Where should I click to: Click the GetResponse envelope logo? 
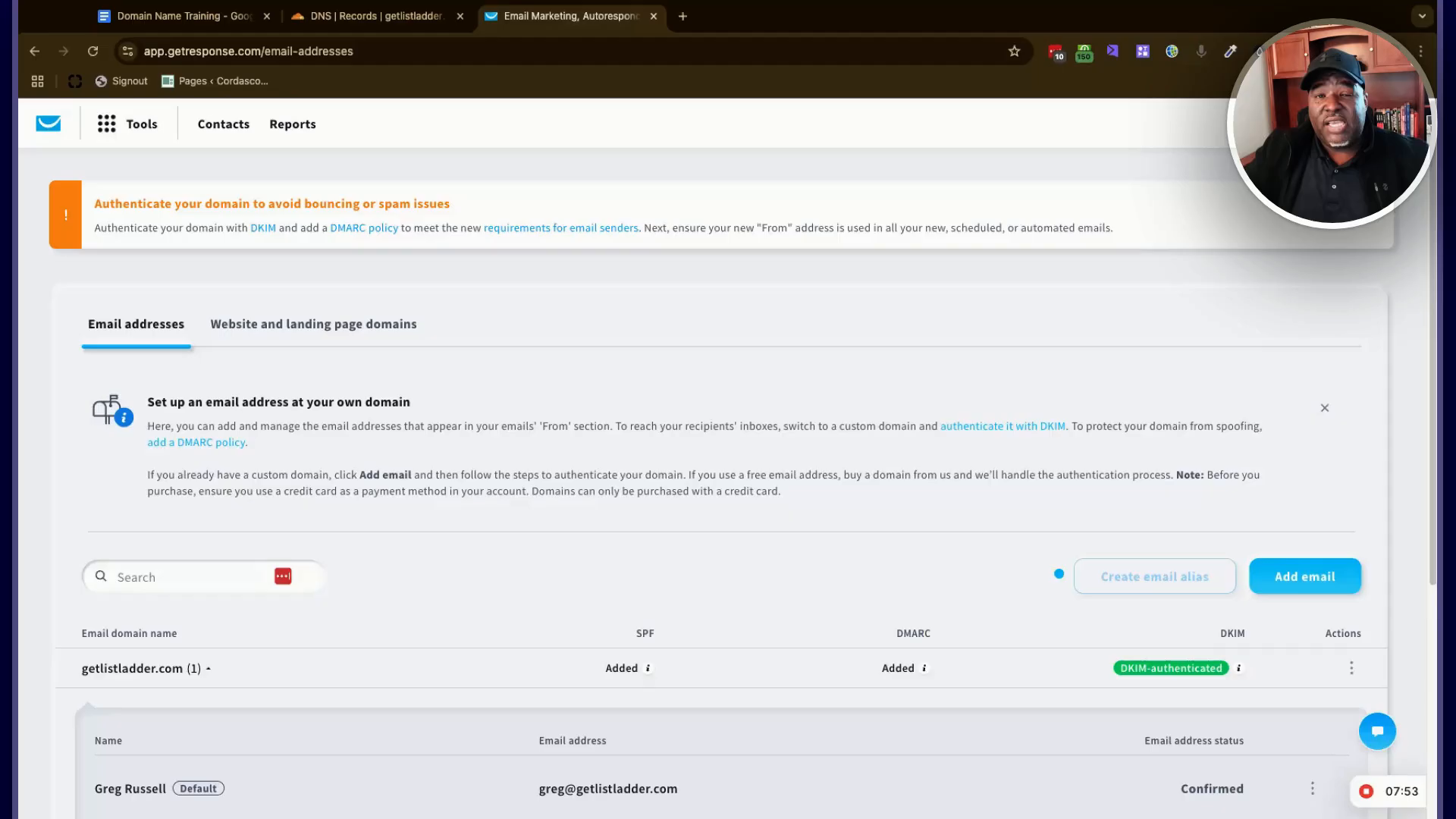pyautogui.click(x=49, y=124)
